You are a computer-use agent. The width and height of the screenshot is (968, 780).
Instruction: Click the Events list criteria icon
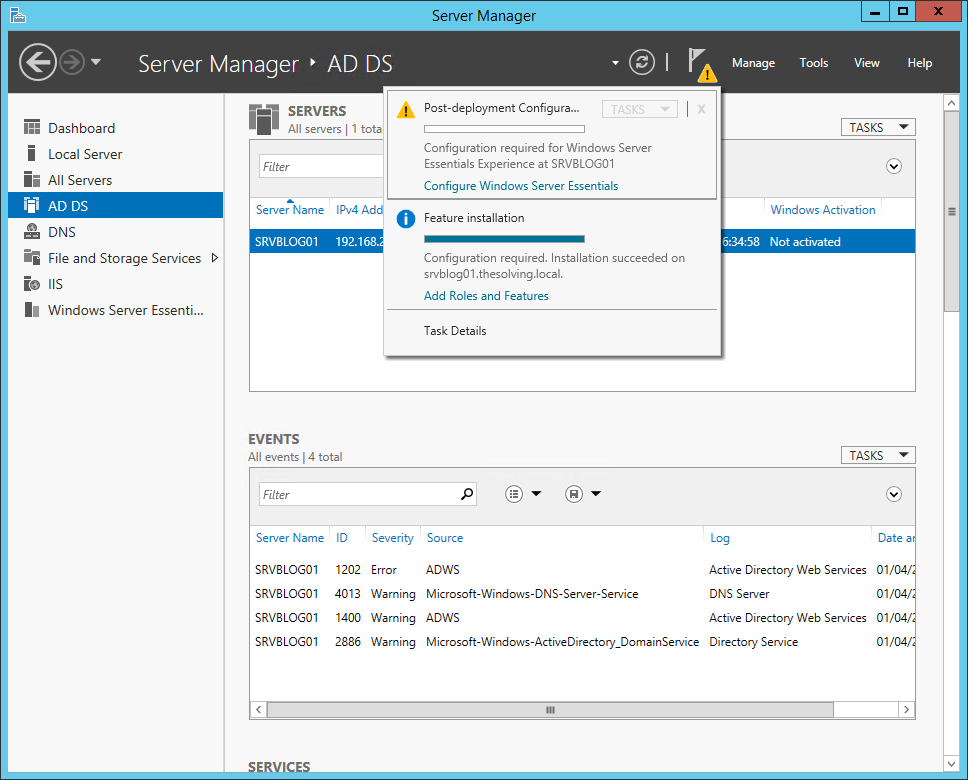(514, 493)
